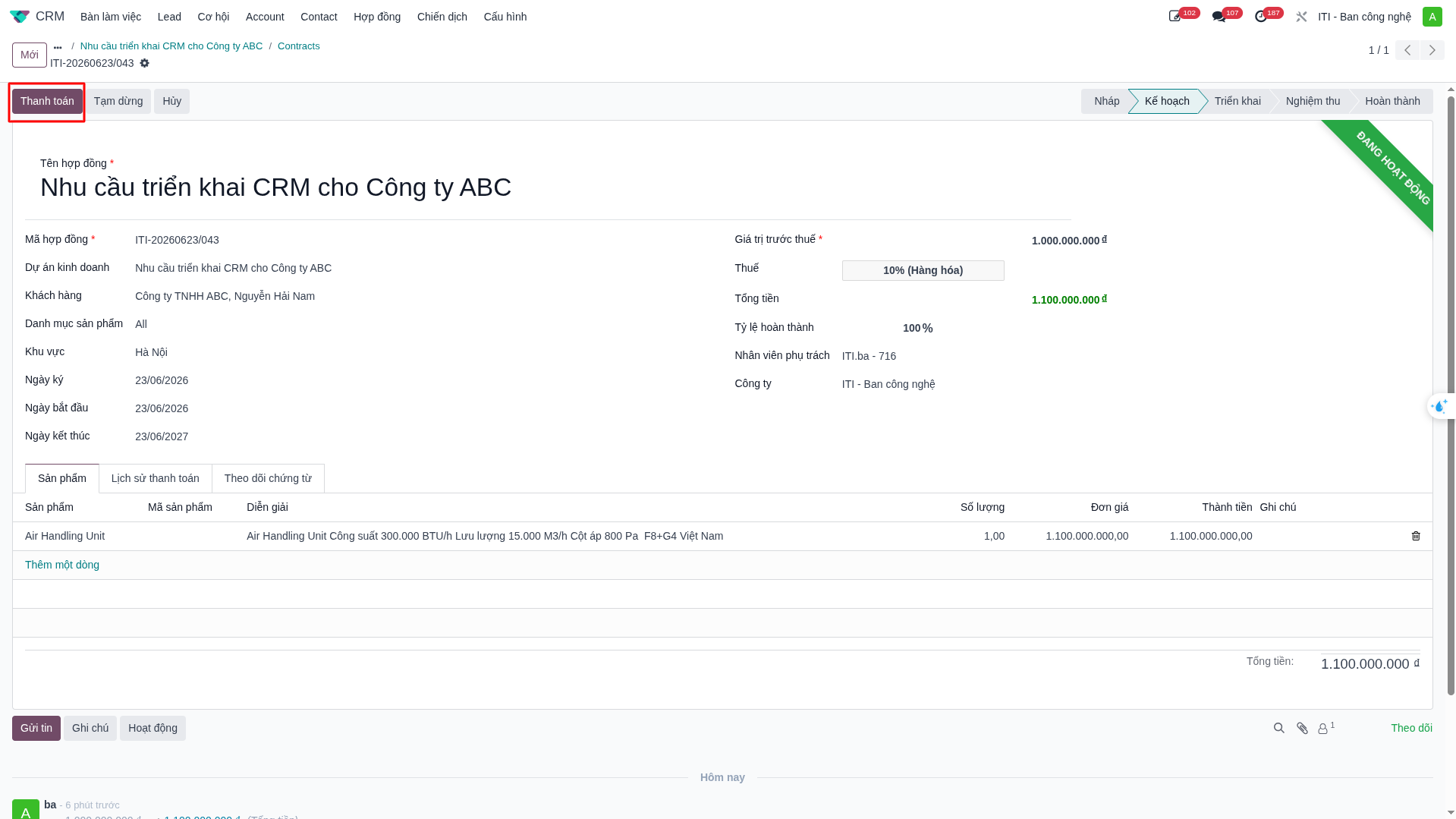This screenshot has width=1456, height=819.
Task: Click the green user avatar A
Action: [1432, 17]
